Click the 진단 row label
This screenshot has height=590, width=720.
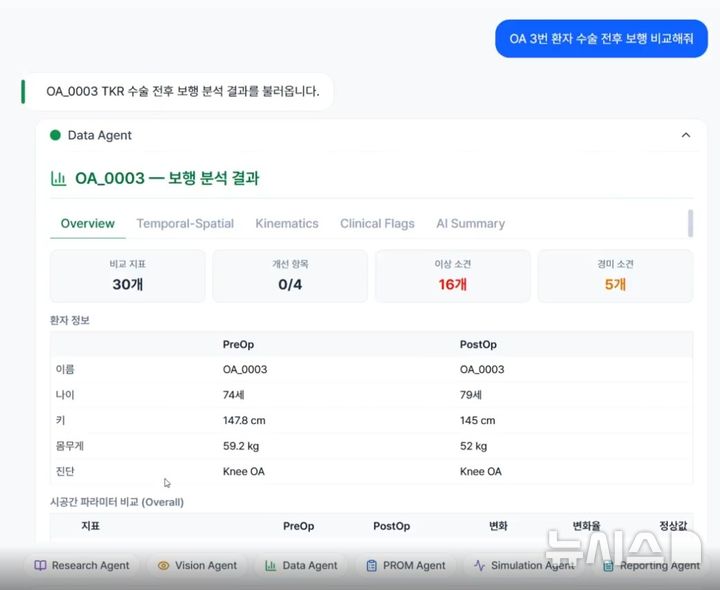coord(65,472)
